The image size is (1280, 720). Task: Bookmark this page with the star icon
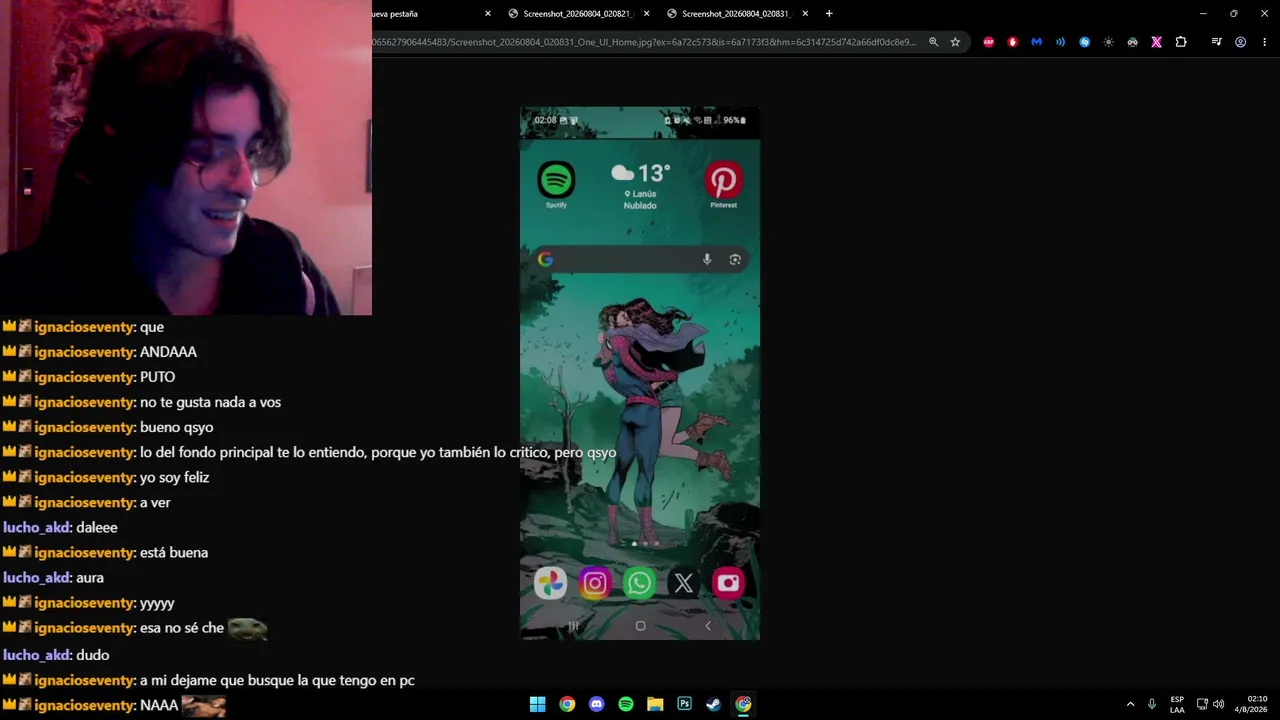pos(955,42)
